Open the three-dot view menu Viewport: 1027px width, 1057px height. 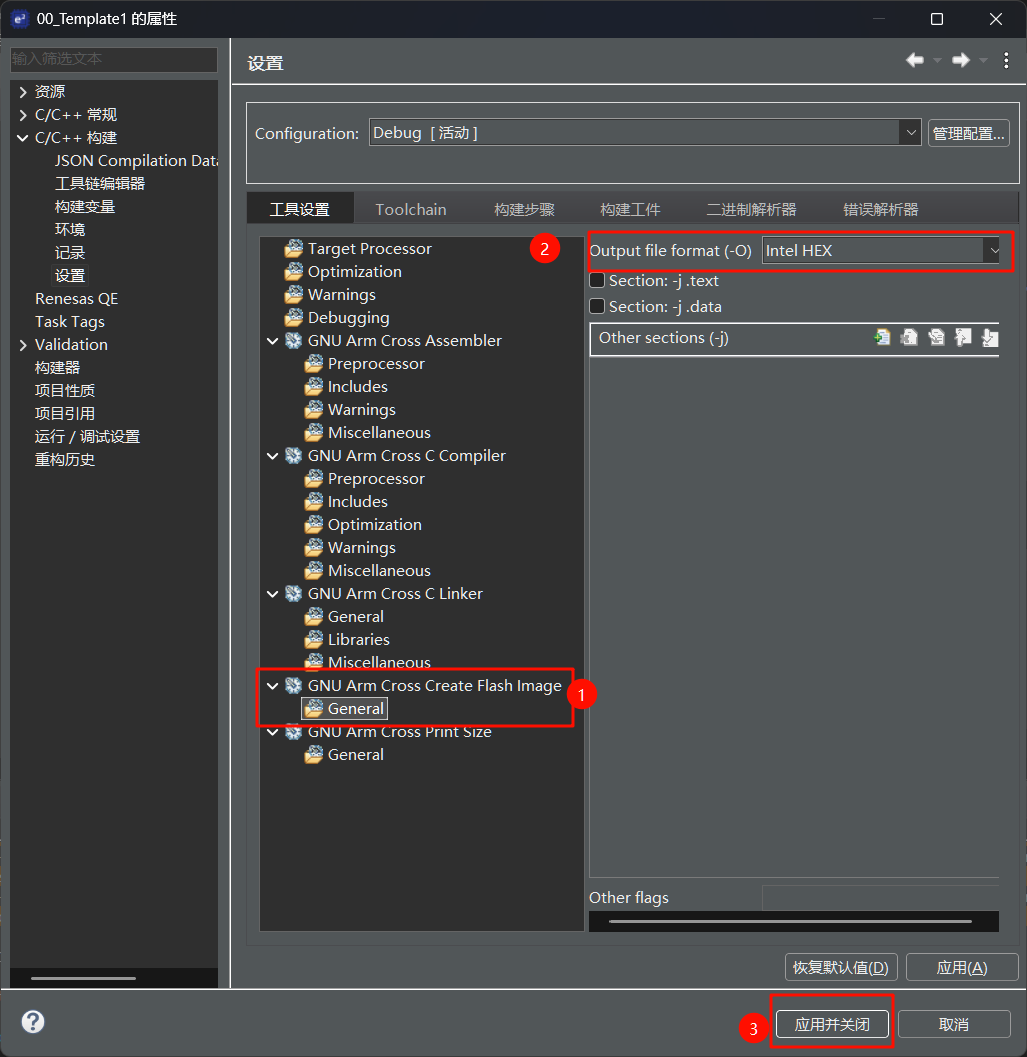(x=1006, y=60)
